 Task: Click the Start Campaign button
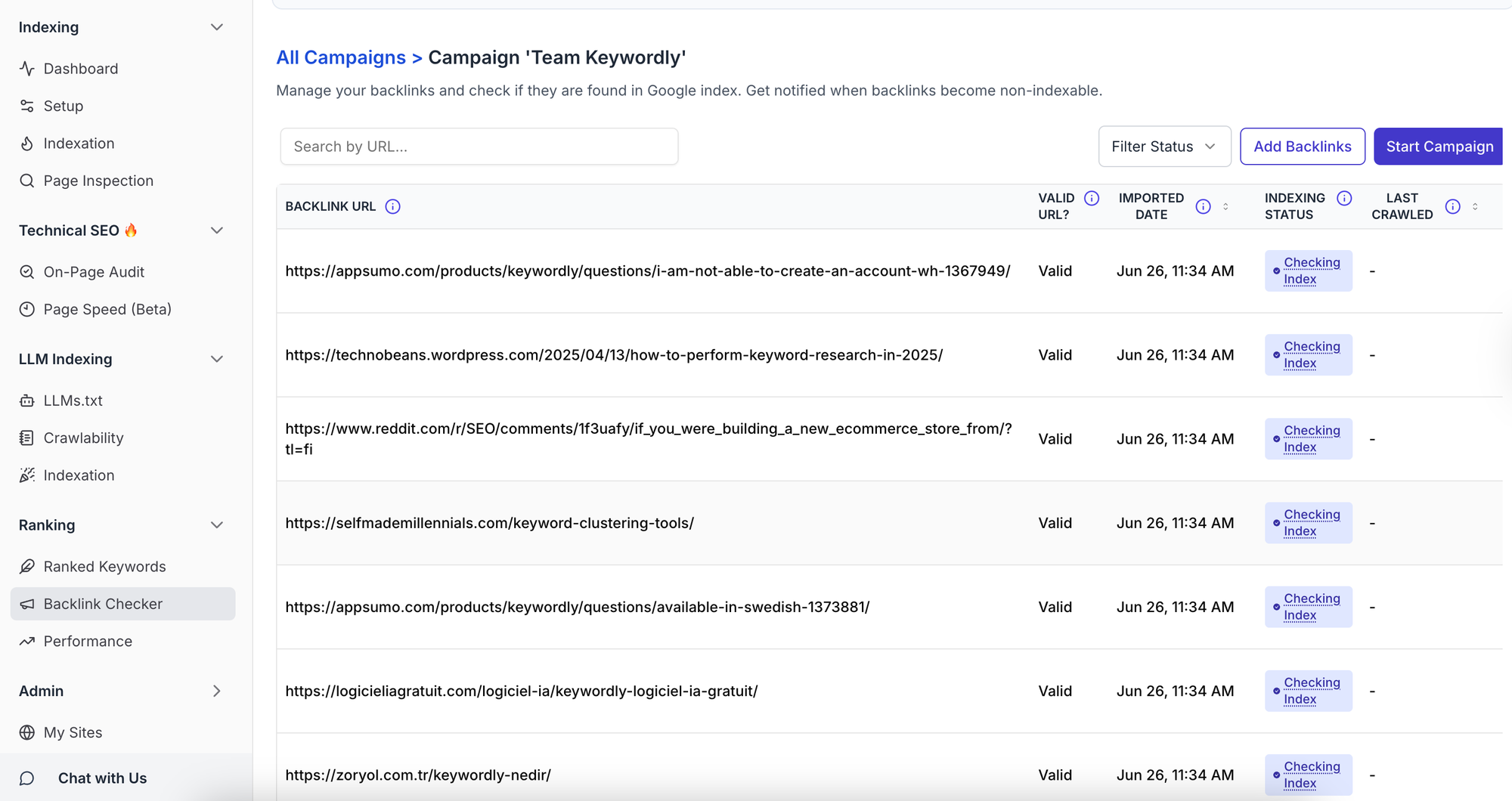(1439, 147)
